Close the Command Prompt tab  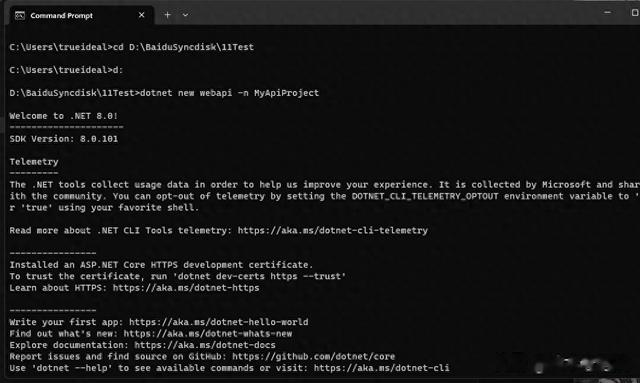[x=141, y=15]
